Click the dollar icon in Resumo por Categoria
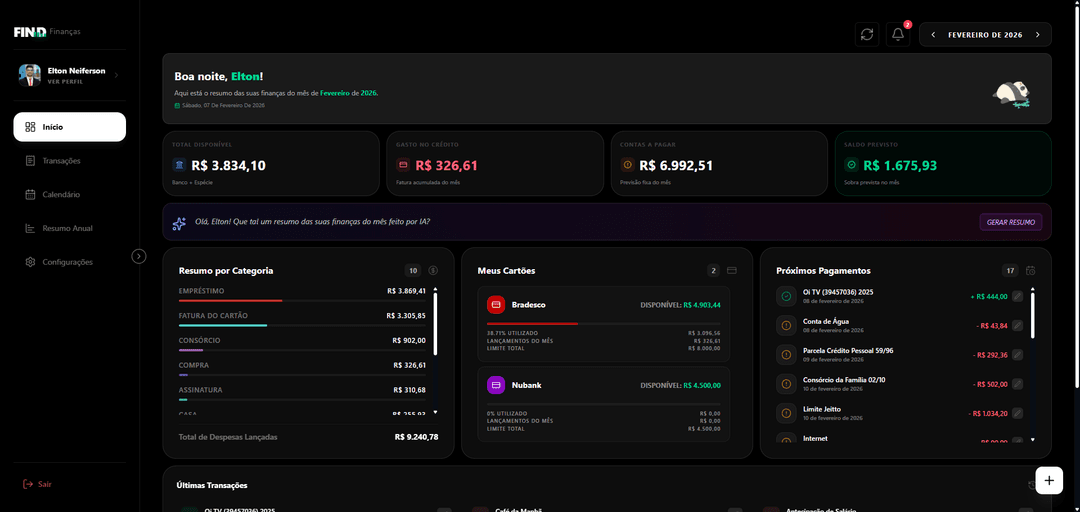This screenshot has height=512, width=1080. pos(433,271)
